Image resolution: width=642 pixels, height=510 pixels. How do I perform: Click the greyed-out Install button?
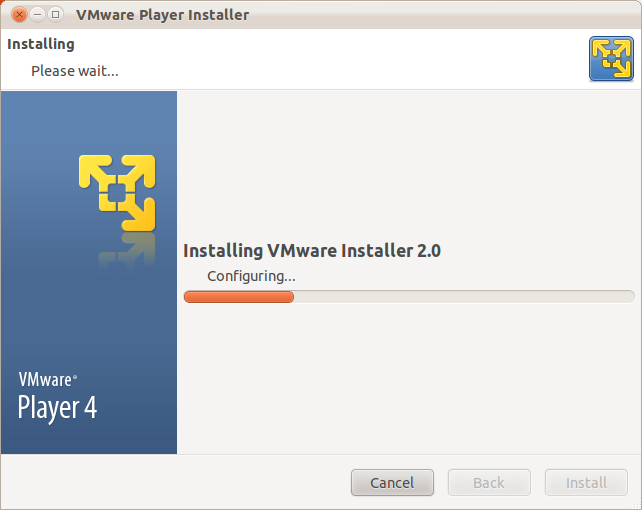(586, 482)
